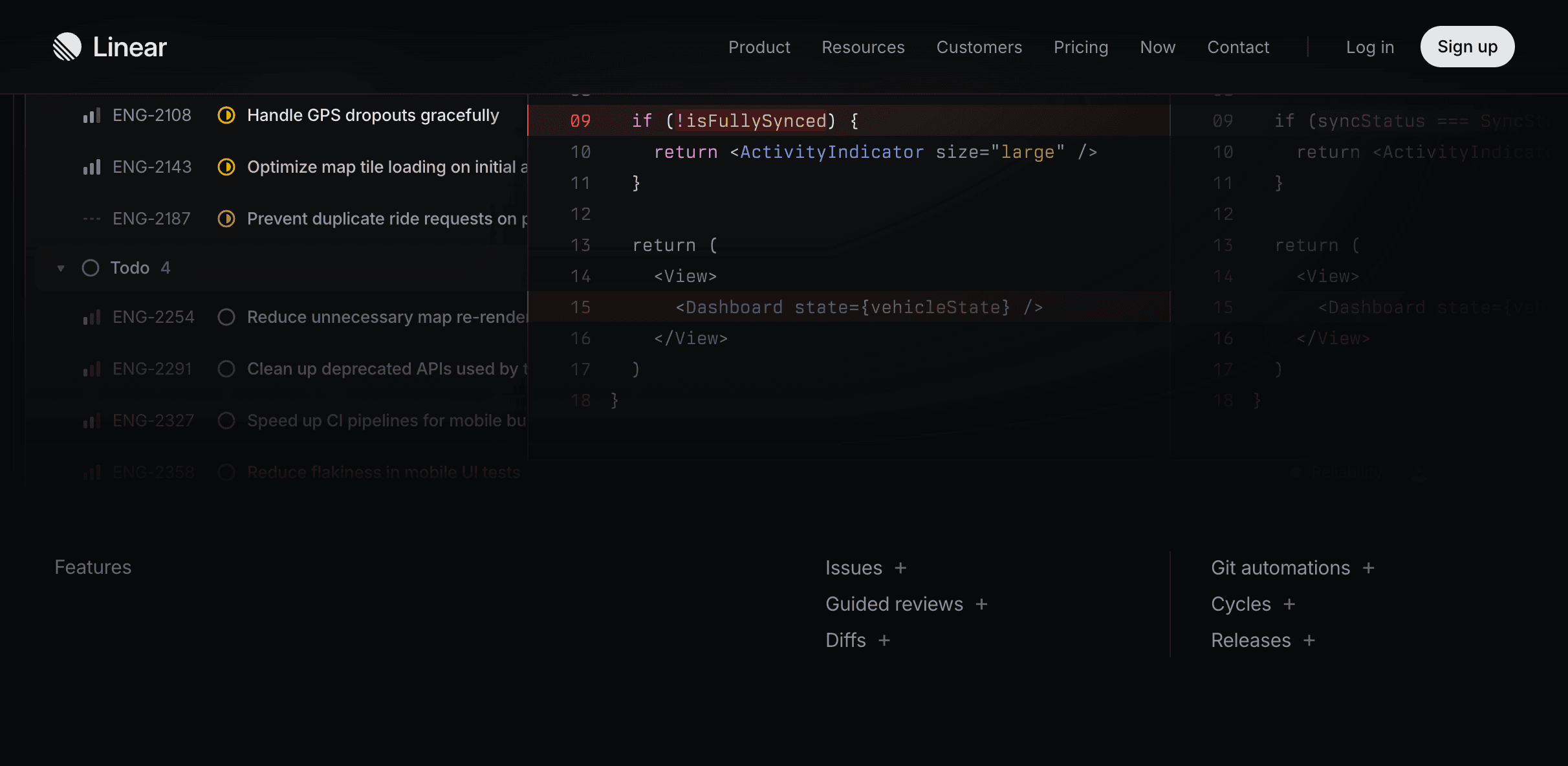The width and height of the screenshot is (1568, 766).
Task: Click issue ID ENG-2108
Action: (152, 115)
